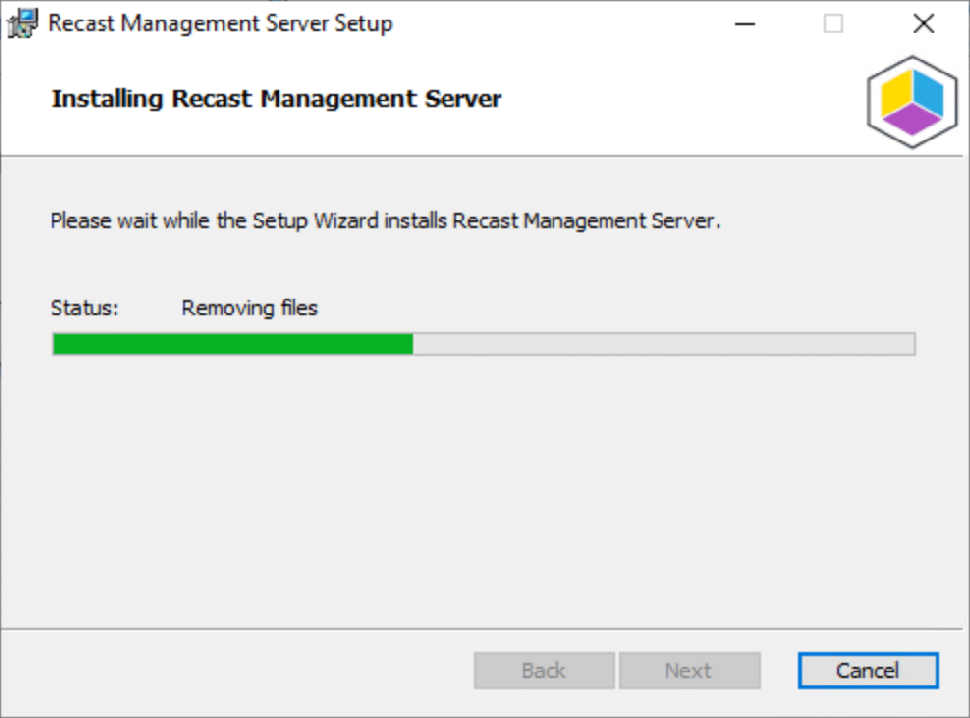Click the 'Installing Recast Management Server' heading
970x718 pixels.
[x=276, y=99]
